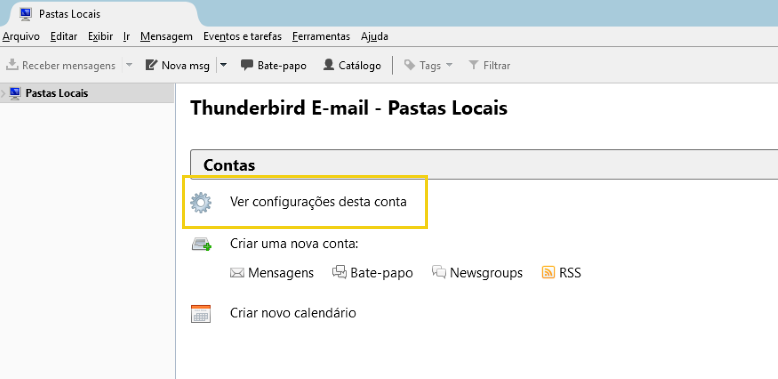The width and height of the screenshot is (778, 379).
Task: Click the computer icon in folder tree
Action: point(15,93)
